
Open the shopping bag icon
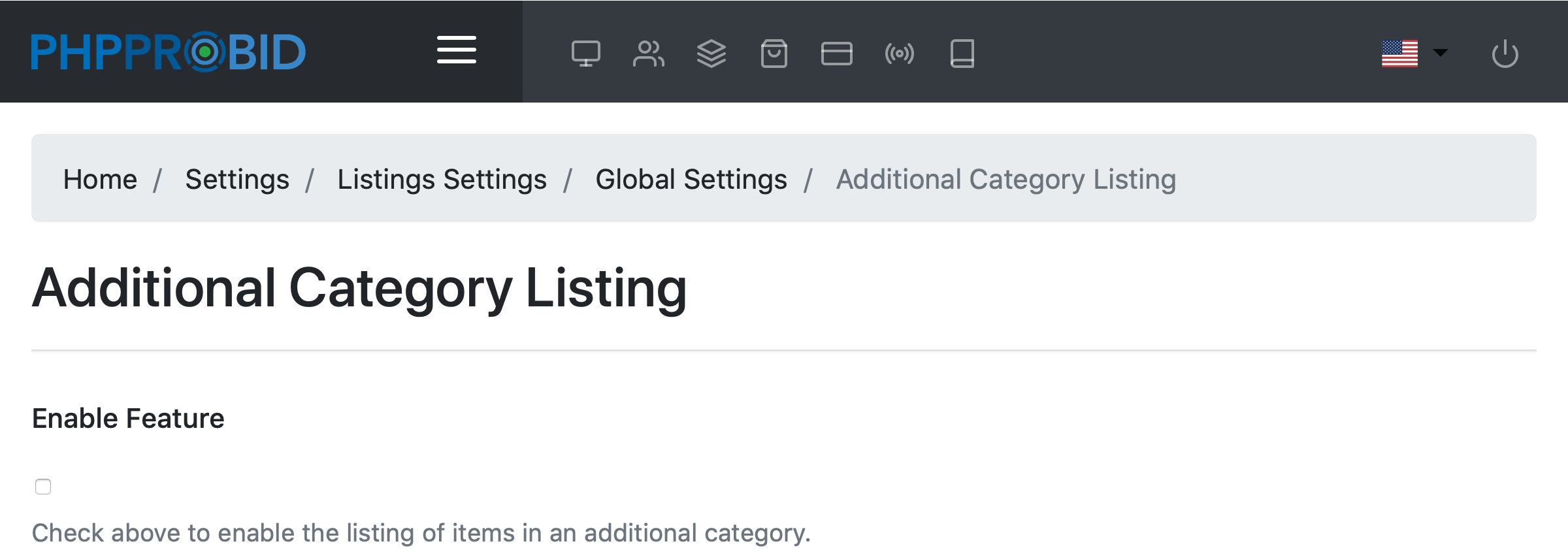point(774,54)
